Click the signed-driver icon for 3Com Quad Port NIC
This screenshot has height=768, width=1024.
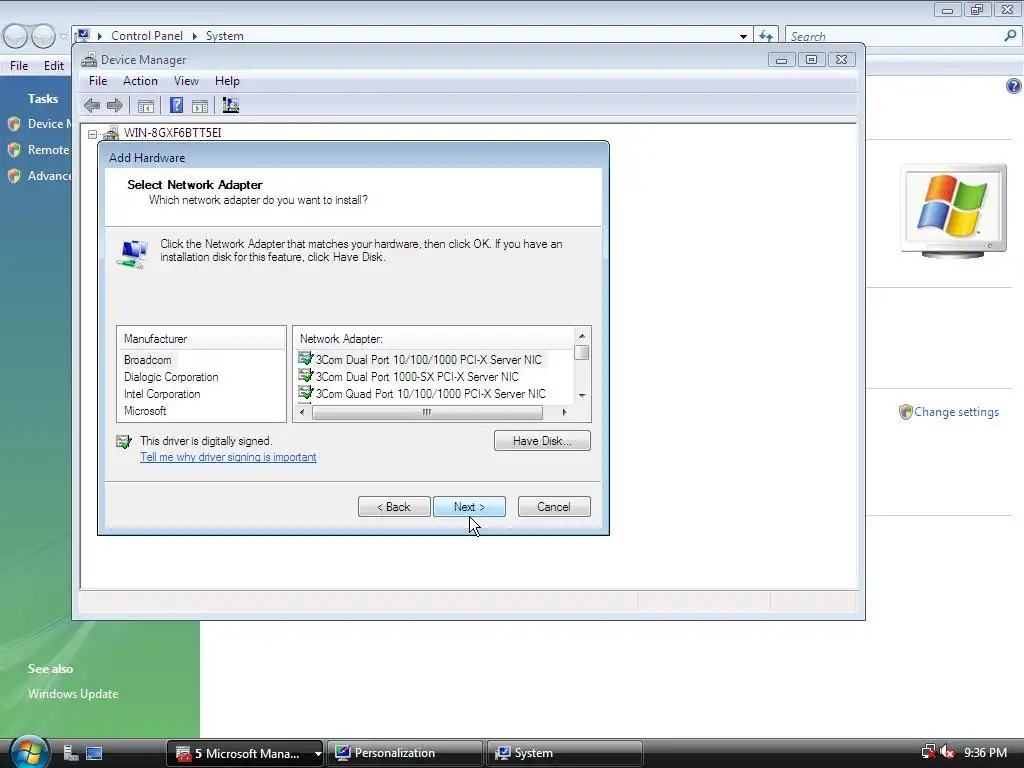coord(306,393)
